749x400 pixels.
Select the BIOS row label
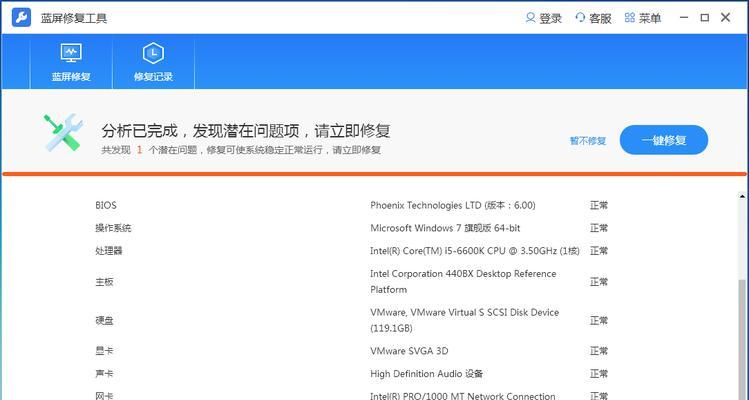(x=106, y=205)
